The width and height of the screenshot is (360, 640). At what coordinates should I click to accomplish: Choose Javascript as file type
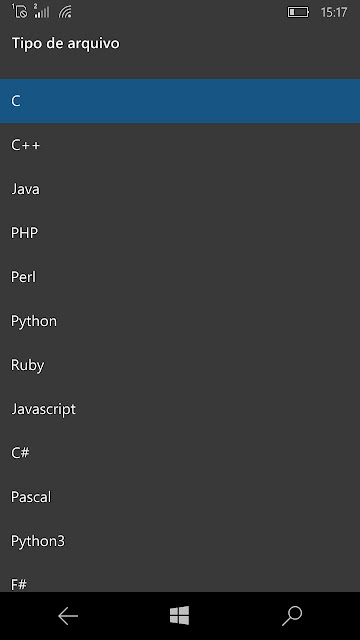180,409
